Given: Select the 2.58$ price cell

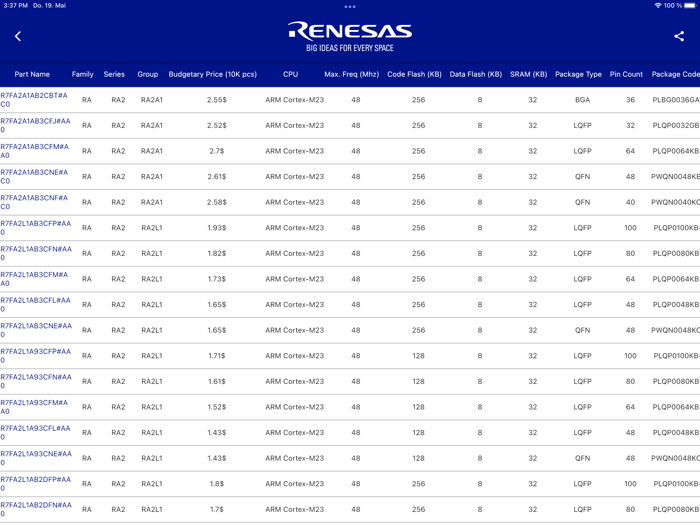Looking at the screenshot, I should [x=217, y=202].
